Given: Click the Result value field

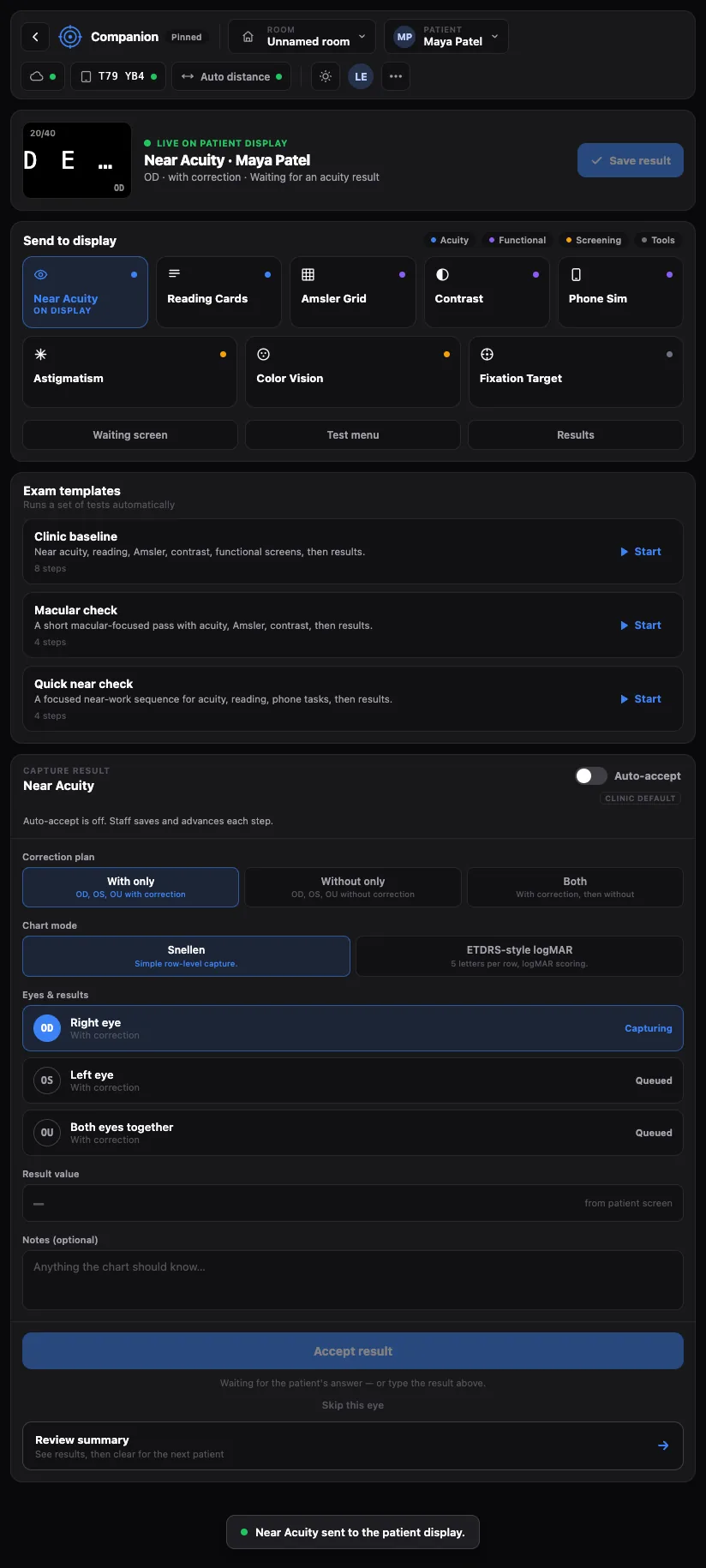Looking at the screenshot, I should (x=353, y=1203).
